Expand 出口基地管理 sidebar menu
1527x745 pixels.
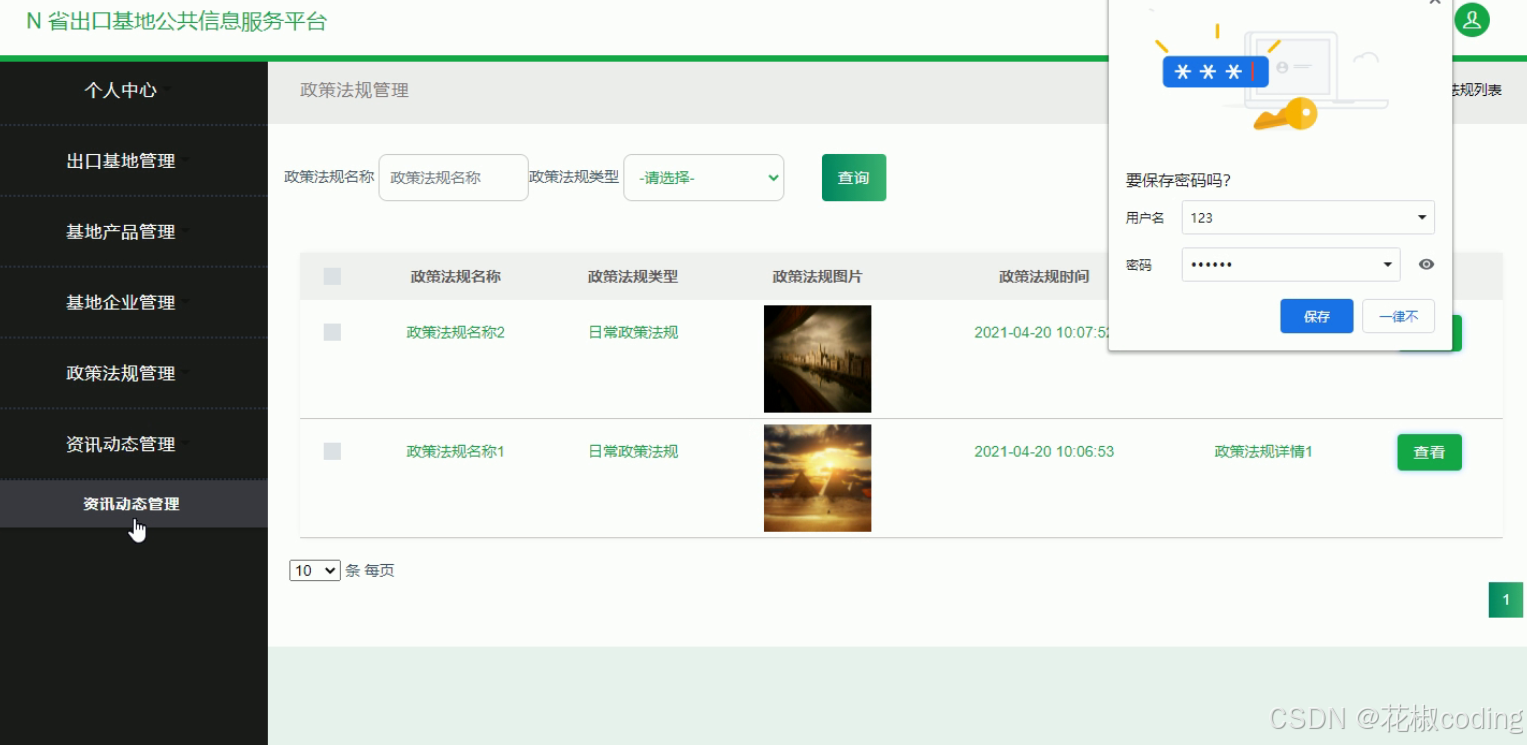pyautogui.click(x=134, y=161)
